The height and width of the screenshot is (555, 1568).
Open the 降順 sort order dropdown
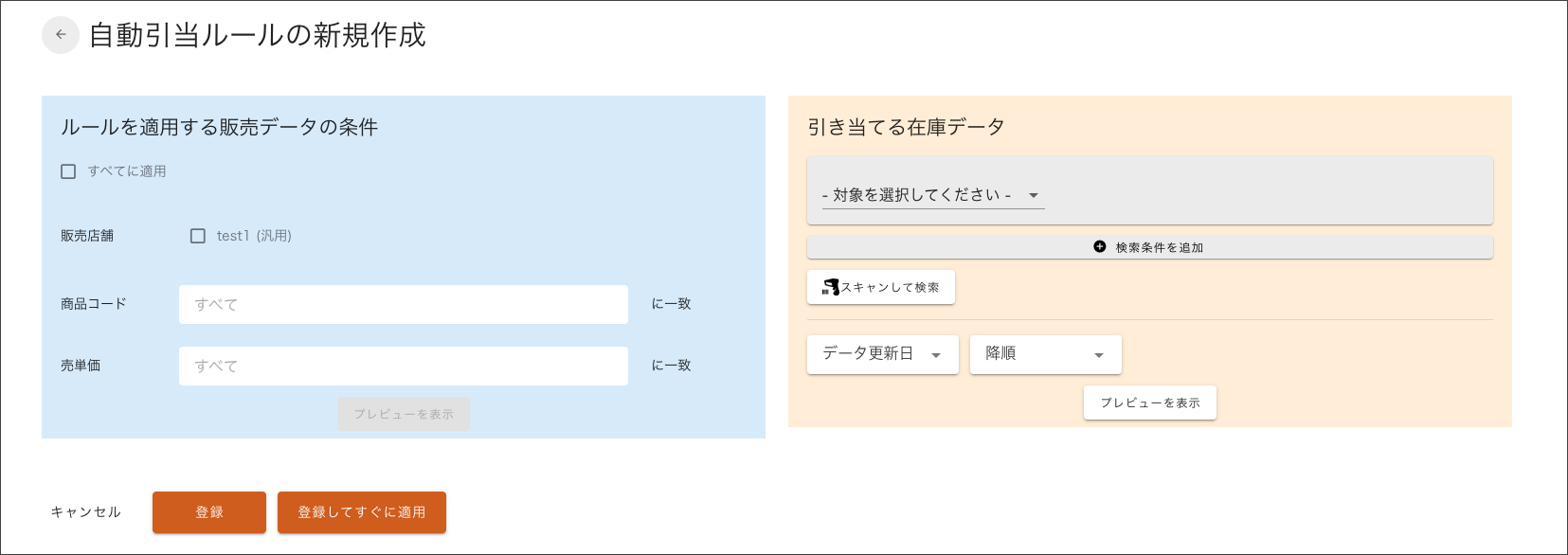tap(1046, 354)
